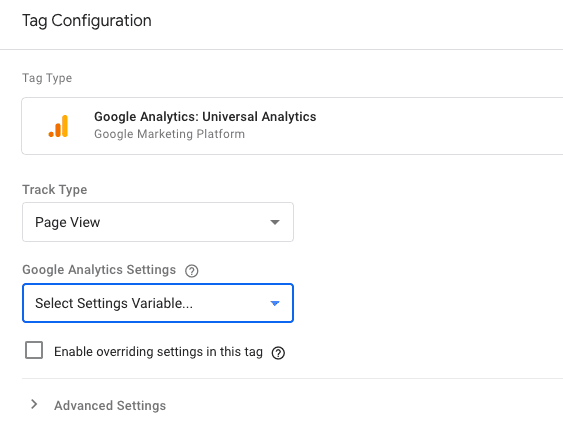The image size is (563, 430).
Task: Expand the Advanced Settings section
Action: click(x=99, y=405)
